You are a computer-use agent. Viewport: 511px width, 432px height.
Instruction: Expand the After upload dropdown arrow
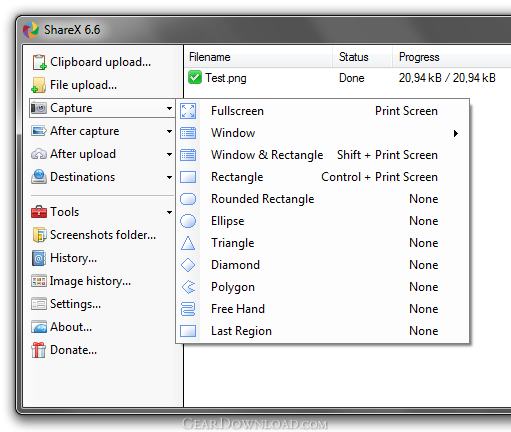pos(169,154)
